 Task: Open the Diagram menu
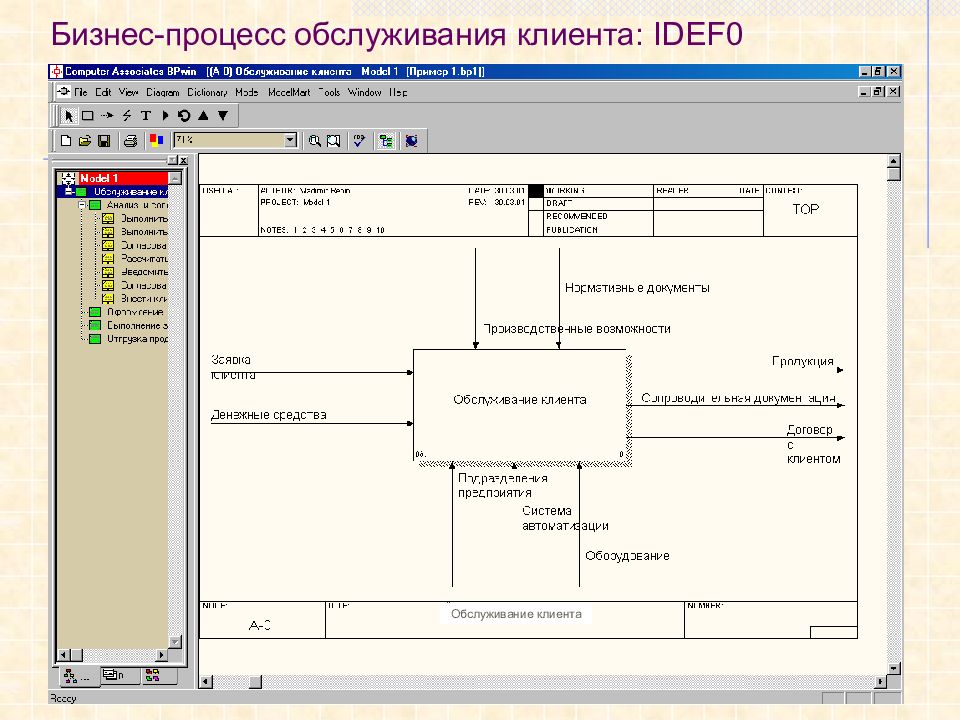point(162,92)
